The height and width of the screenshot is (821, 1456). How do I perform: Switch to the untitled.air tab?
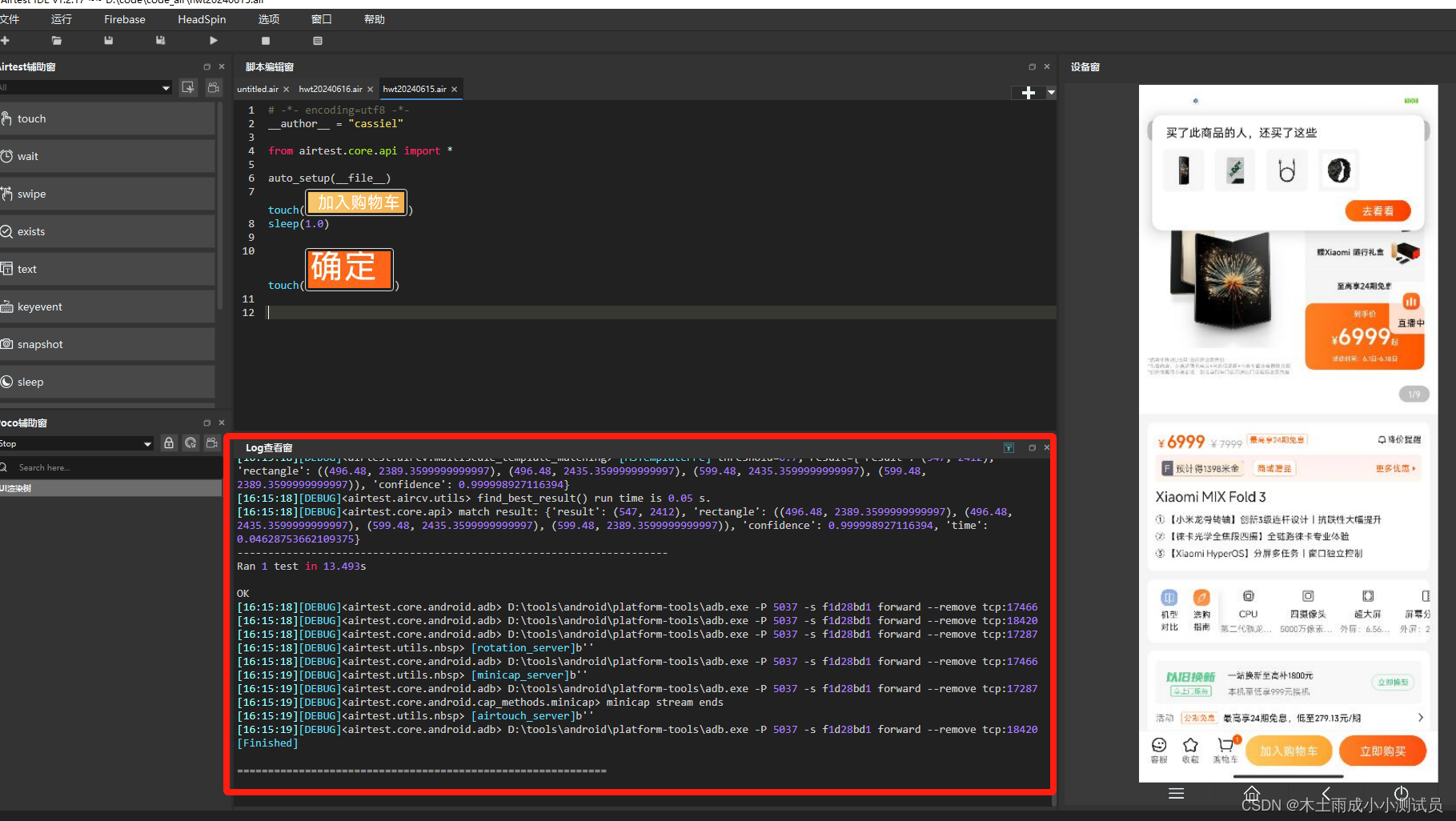(x=257, y=89)
